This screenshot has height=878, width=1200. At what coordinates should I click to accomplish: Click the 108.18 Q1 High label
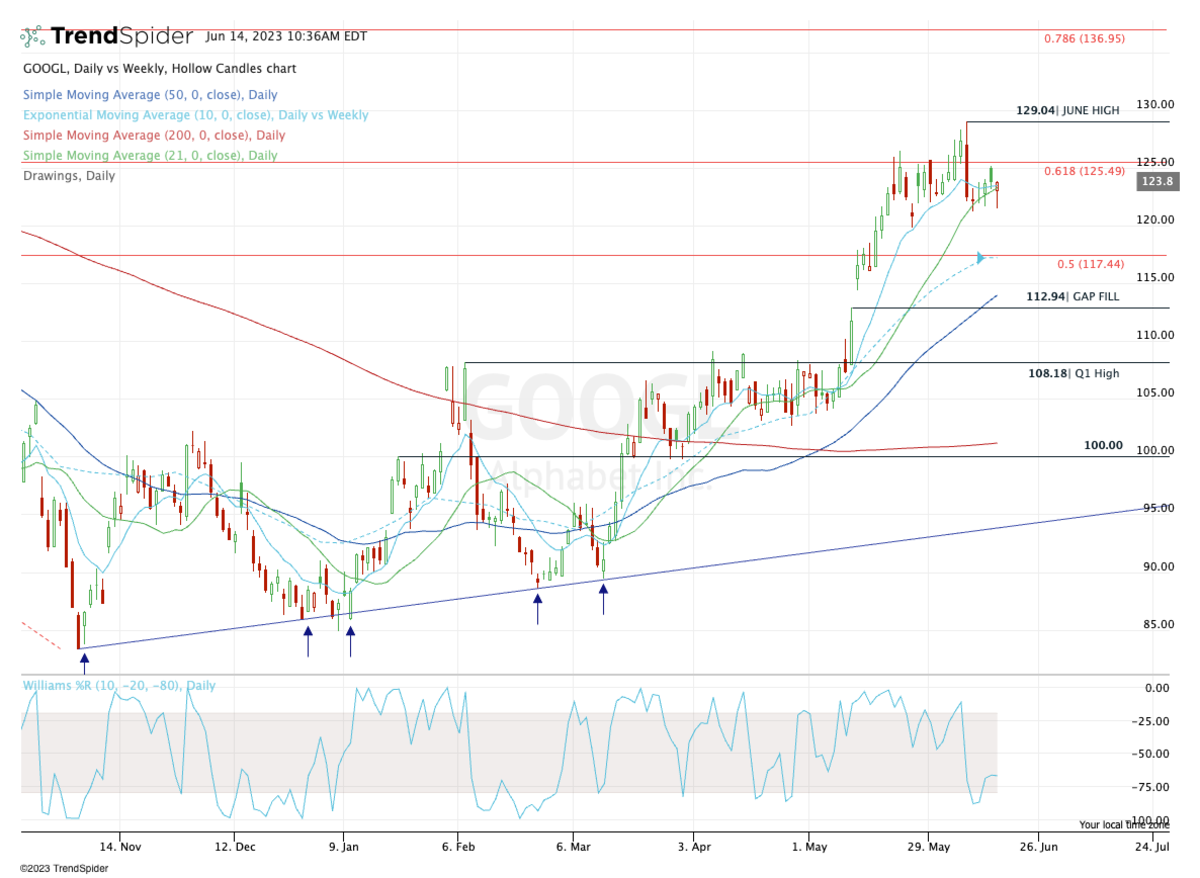click(1074, 373)
